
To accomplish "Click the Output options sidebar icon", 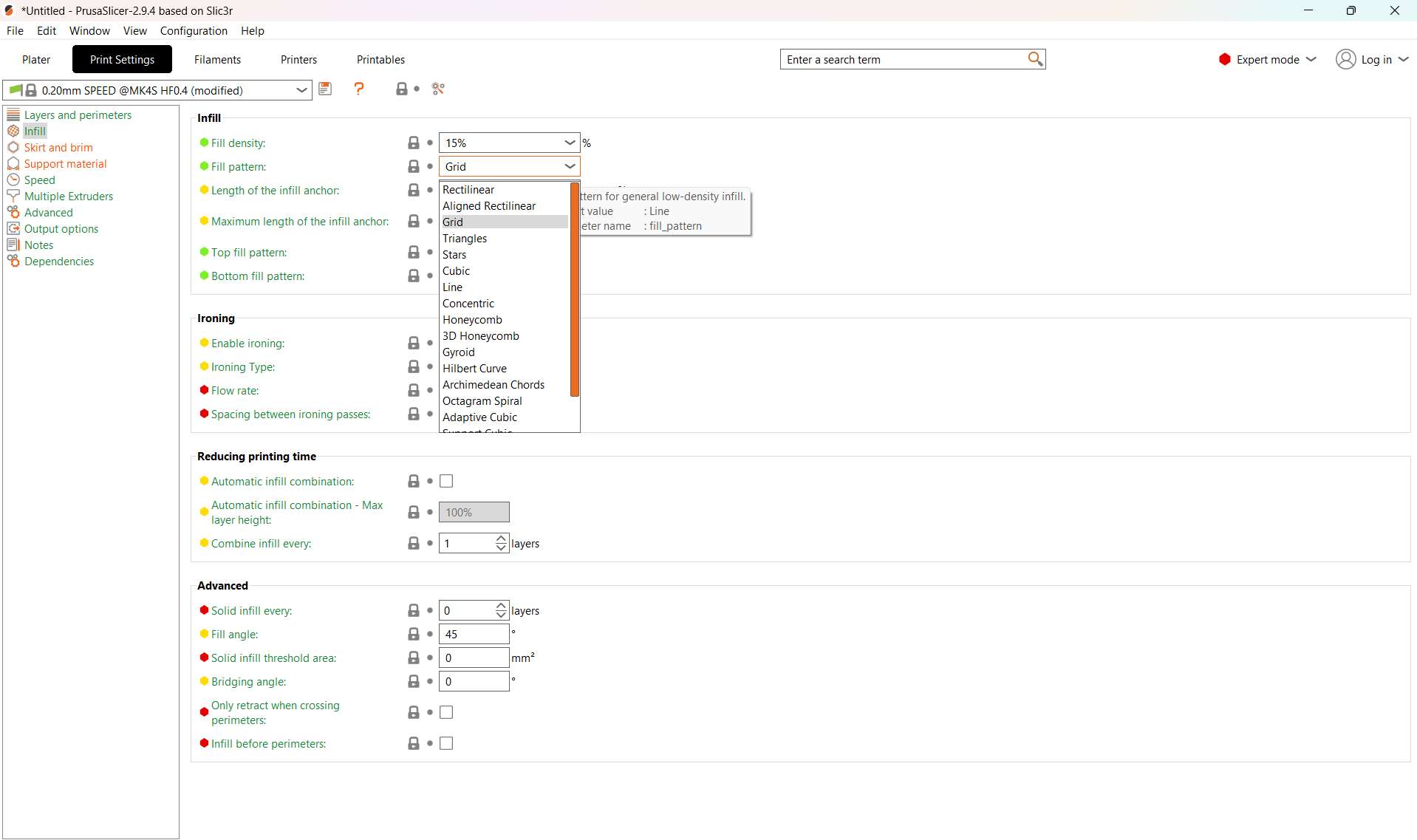I will click(13, 228).
